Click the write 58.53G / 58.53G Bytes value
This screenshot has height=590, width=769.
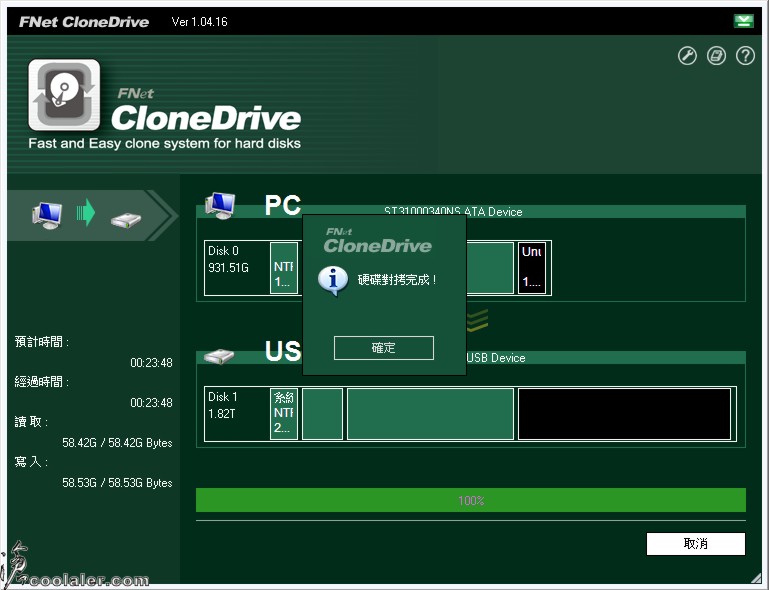[x=117, y=483]
